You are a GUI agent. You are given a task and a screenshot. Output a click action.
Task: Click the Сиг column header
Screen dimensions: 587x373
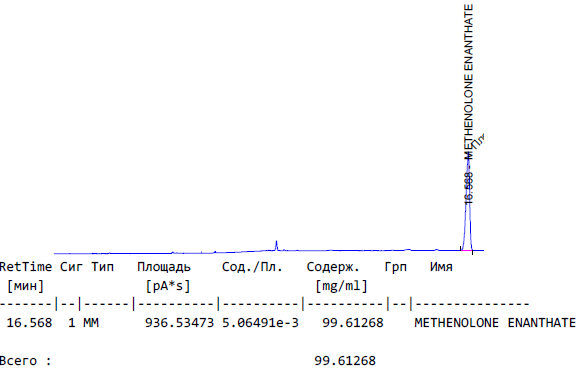(x=72, y=267)
